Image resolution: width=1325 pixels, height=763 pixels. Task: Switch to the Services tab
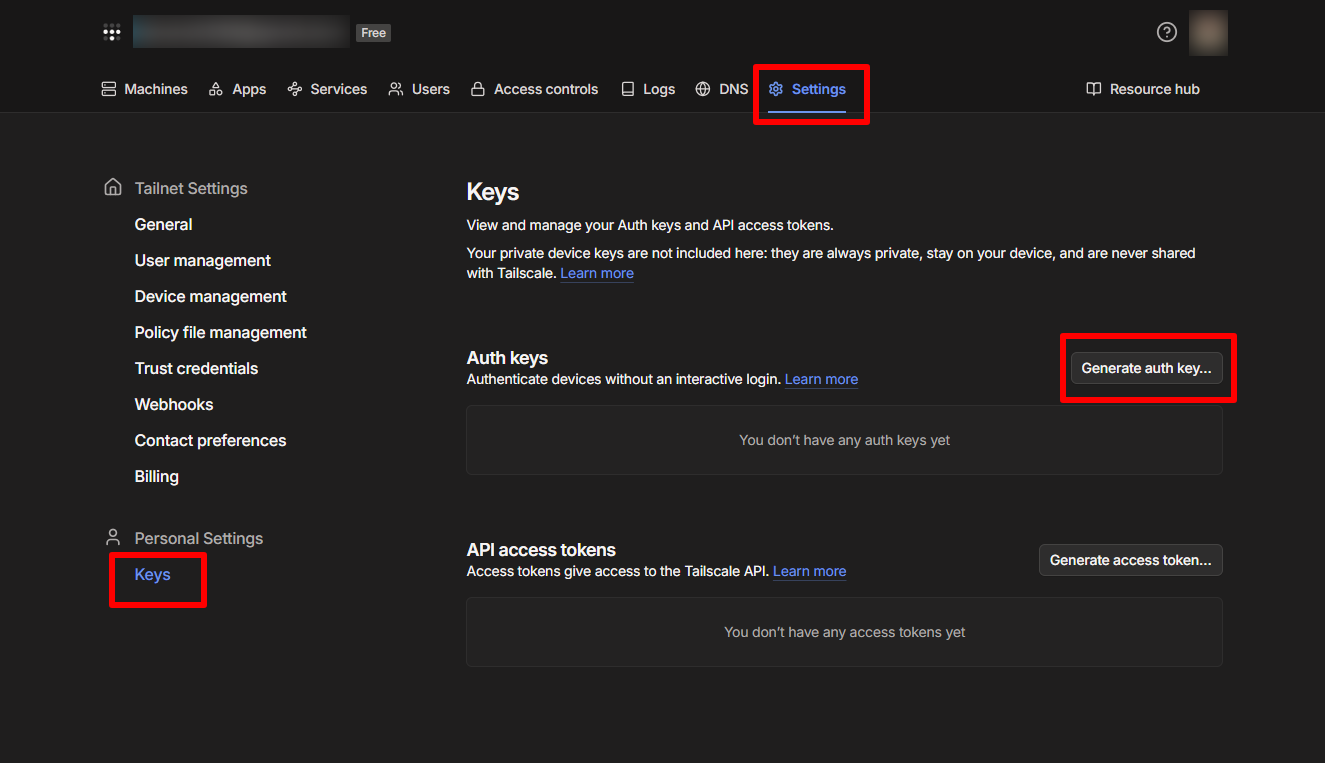327,89
